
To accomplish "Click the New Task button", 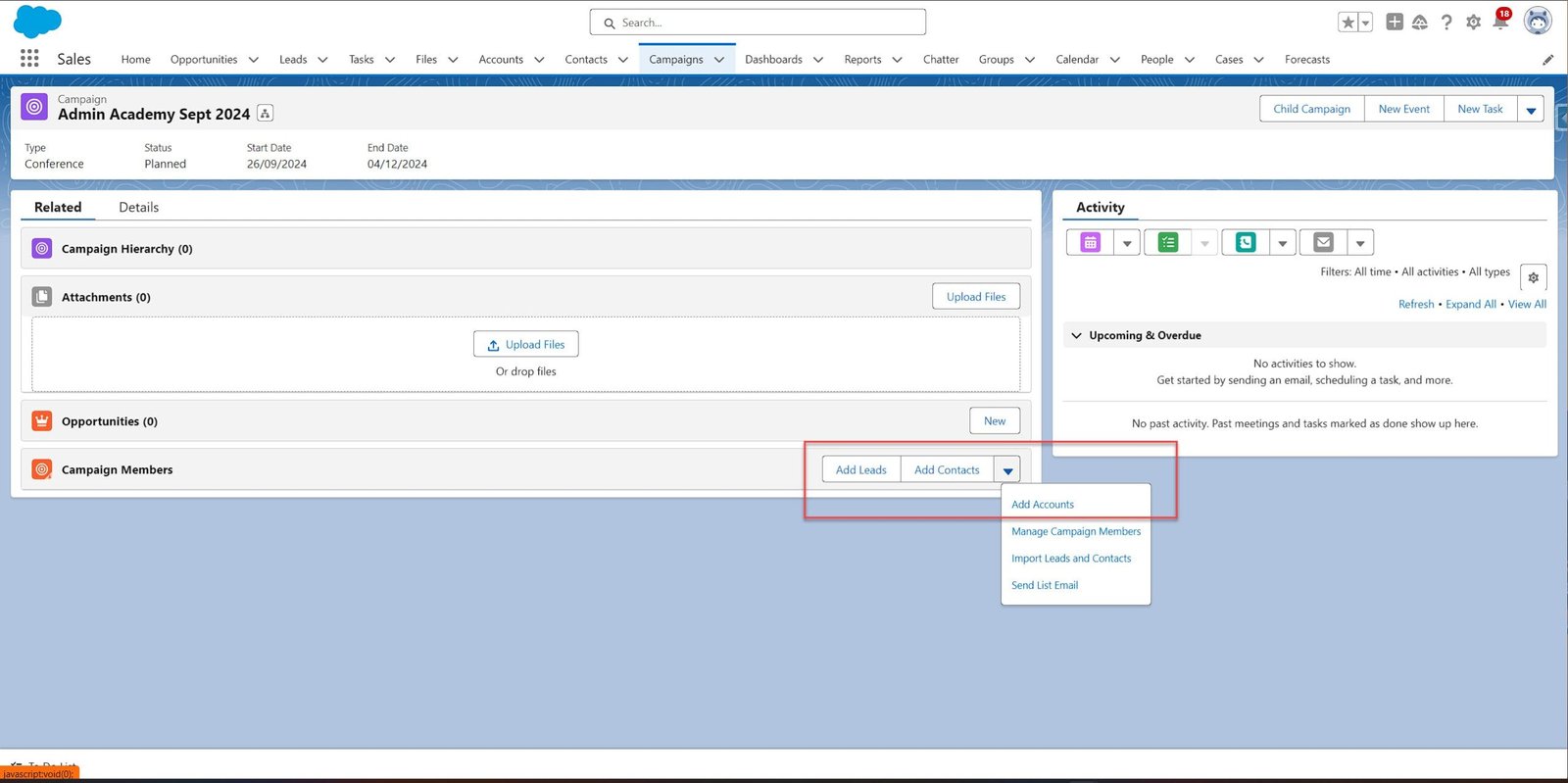I will [1480, 109].
